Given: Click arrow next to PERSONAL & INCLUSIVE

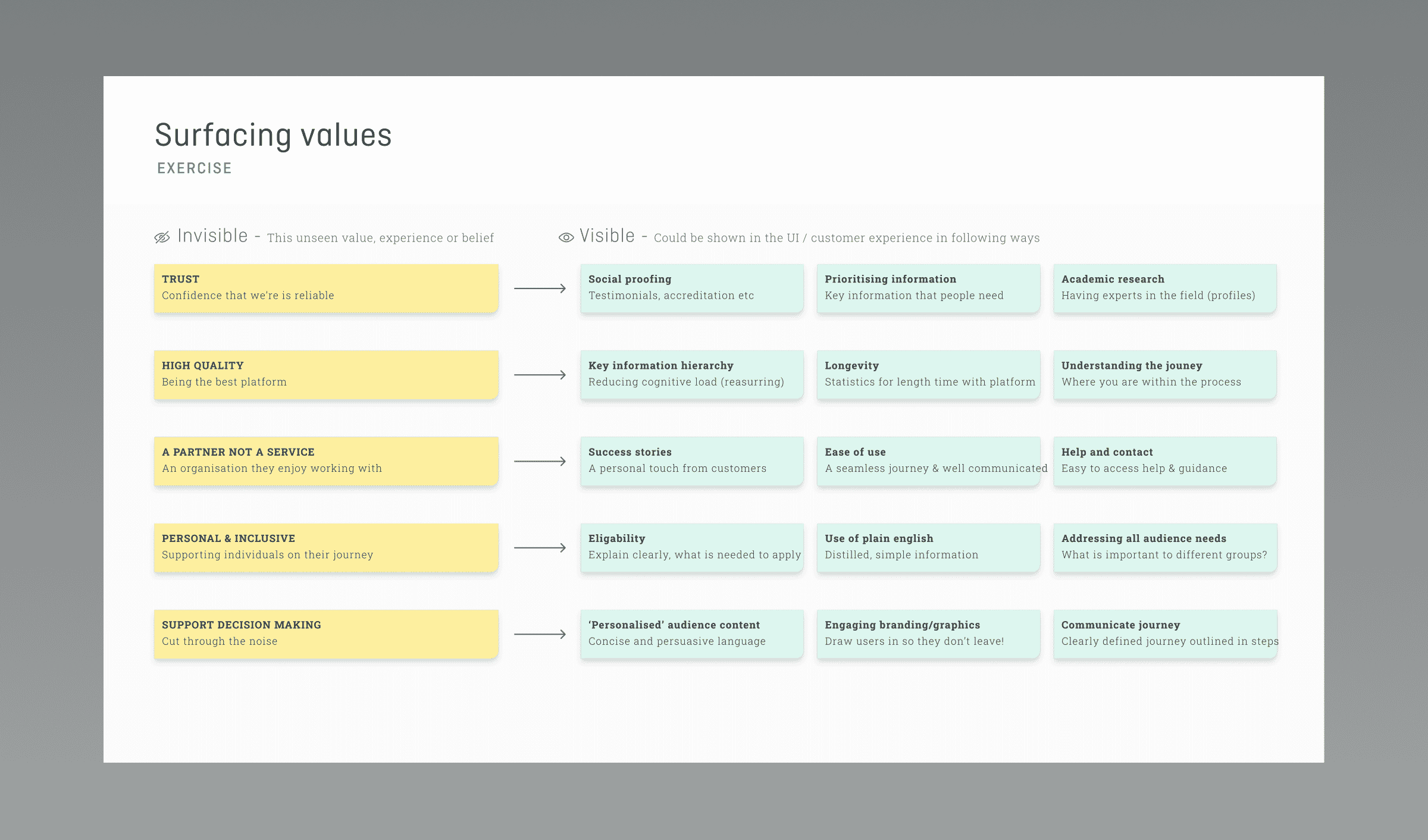Looking at the screenshot, I should (540, 548).
